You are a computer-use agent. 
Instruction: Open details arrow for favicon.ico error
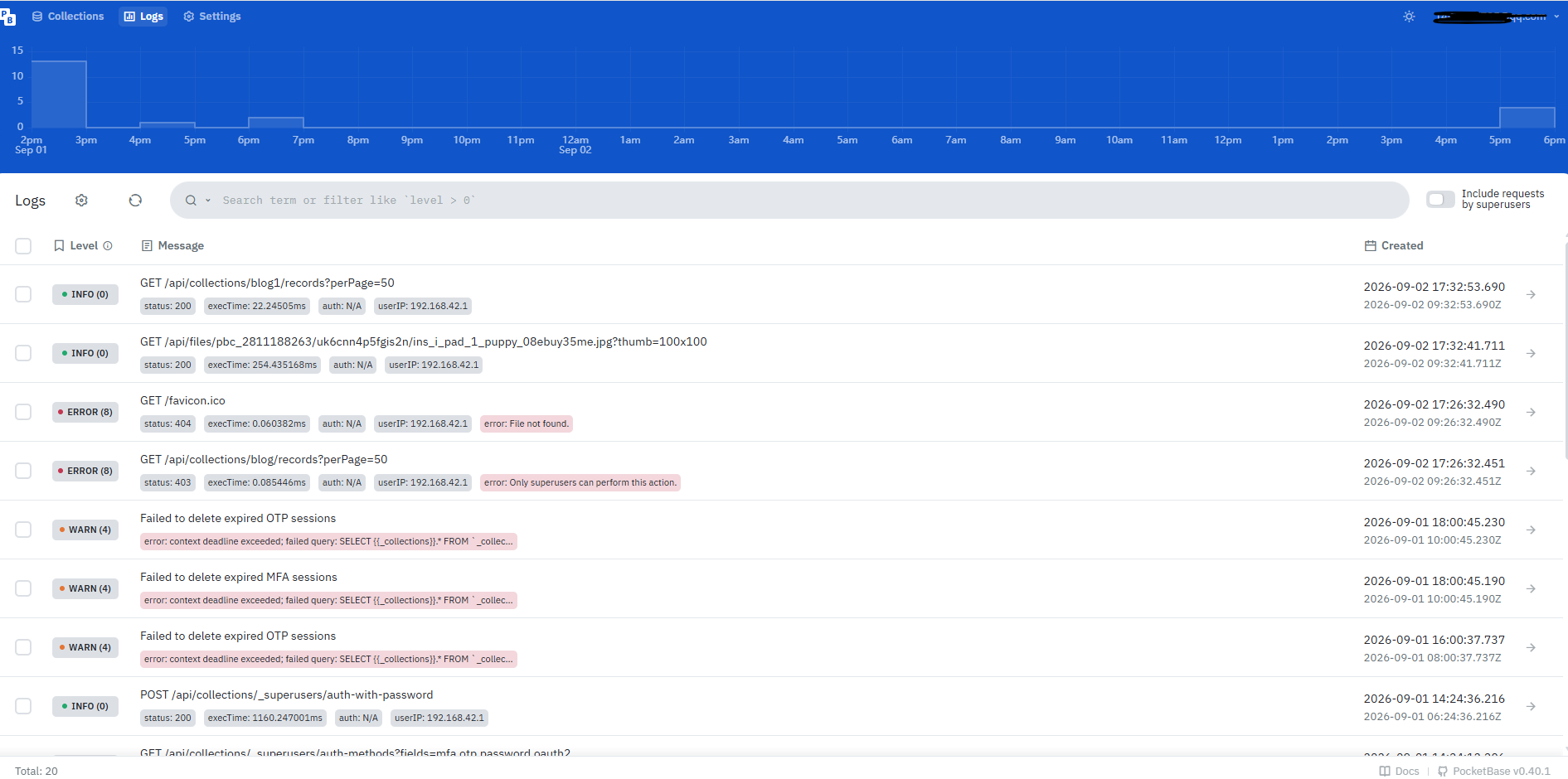[x=1531, y=413]
